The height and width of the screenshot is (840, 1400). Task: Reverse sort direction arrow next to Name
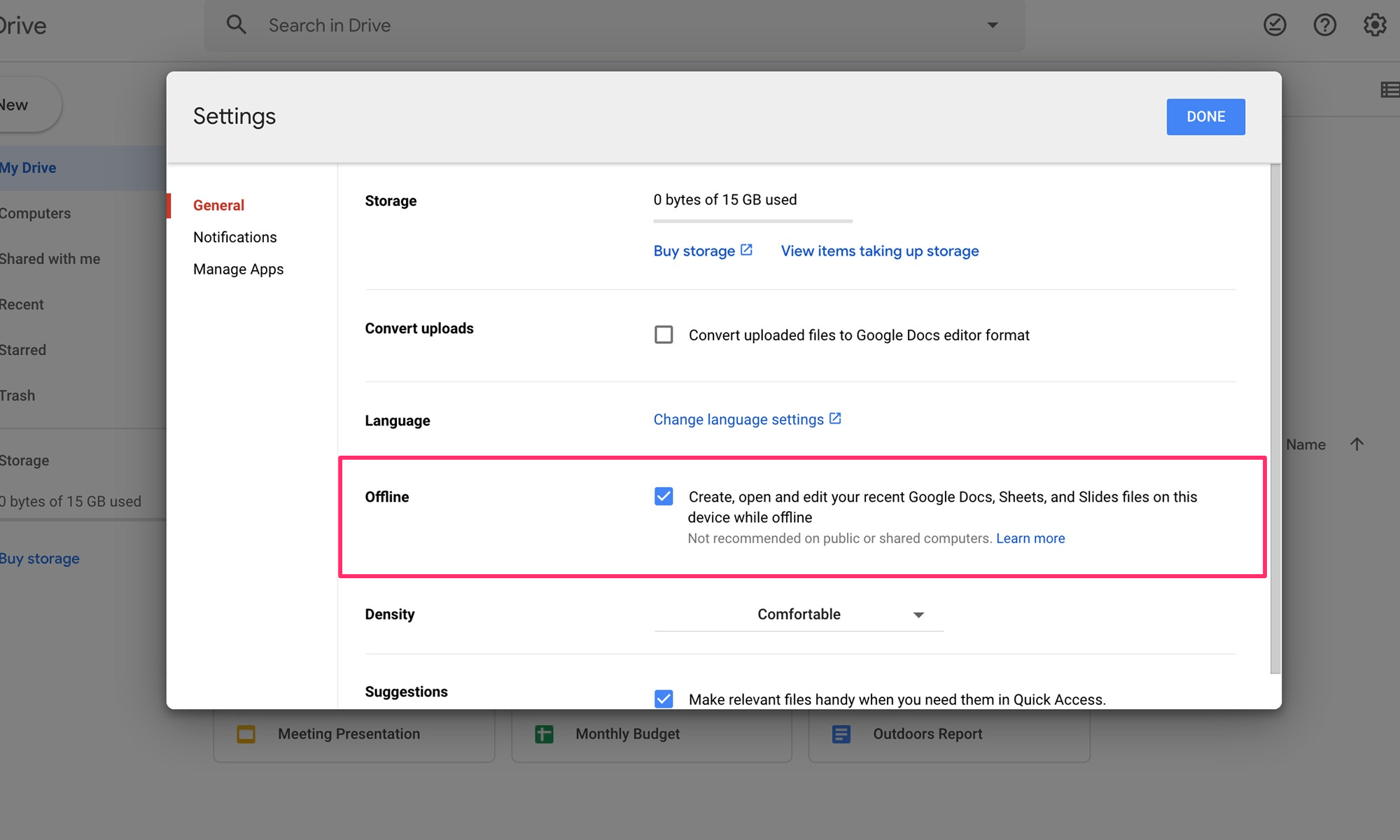(1357, 444)
